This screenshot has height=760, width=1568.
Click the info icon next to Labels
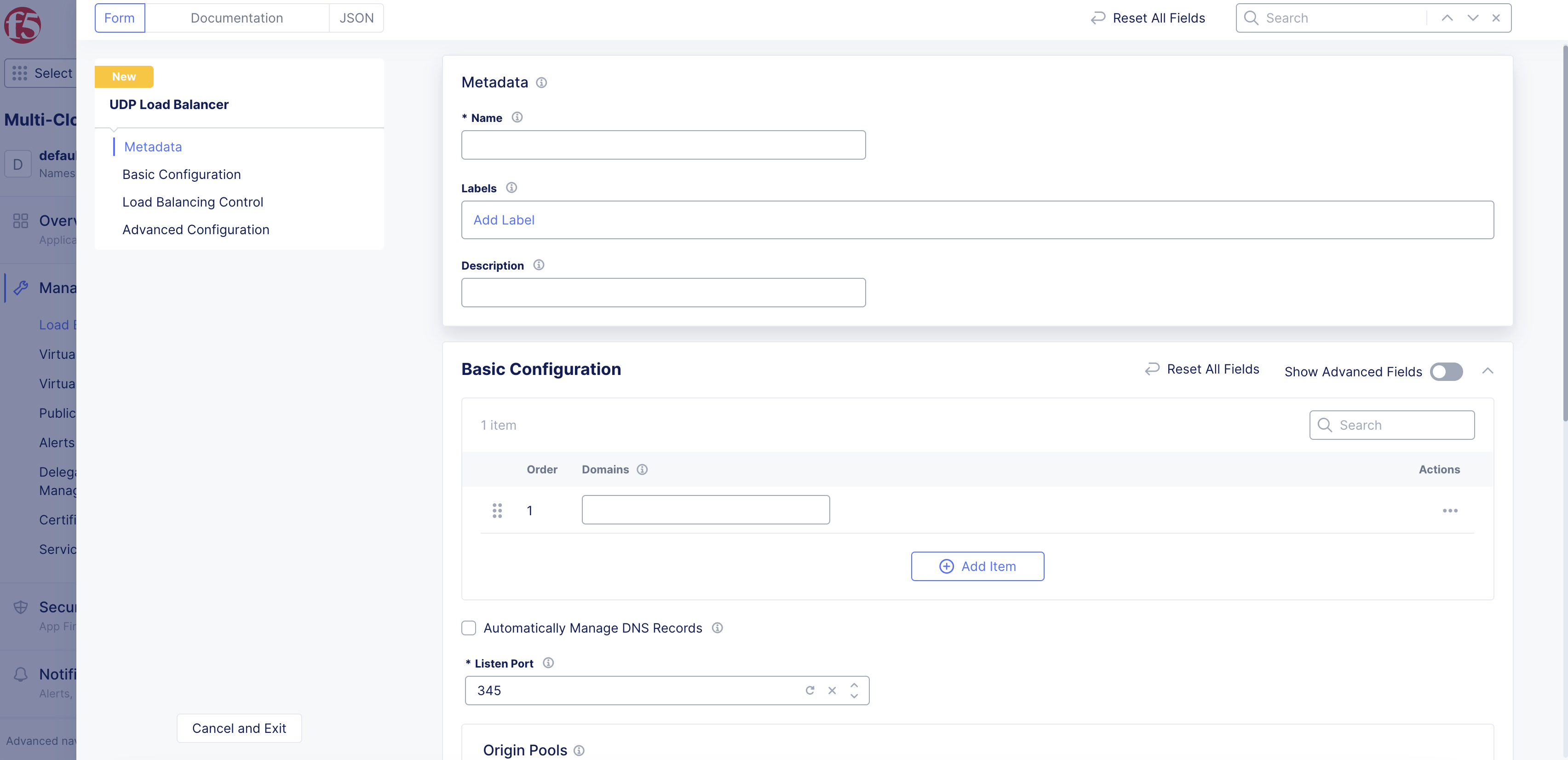(511, 188)
